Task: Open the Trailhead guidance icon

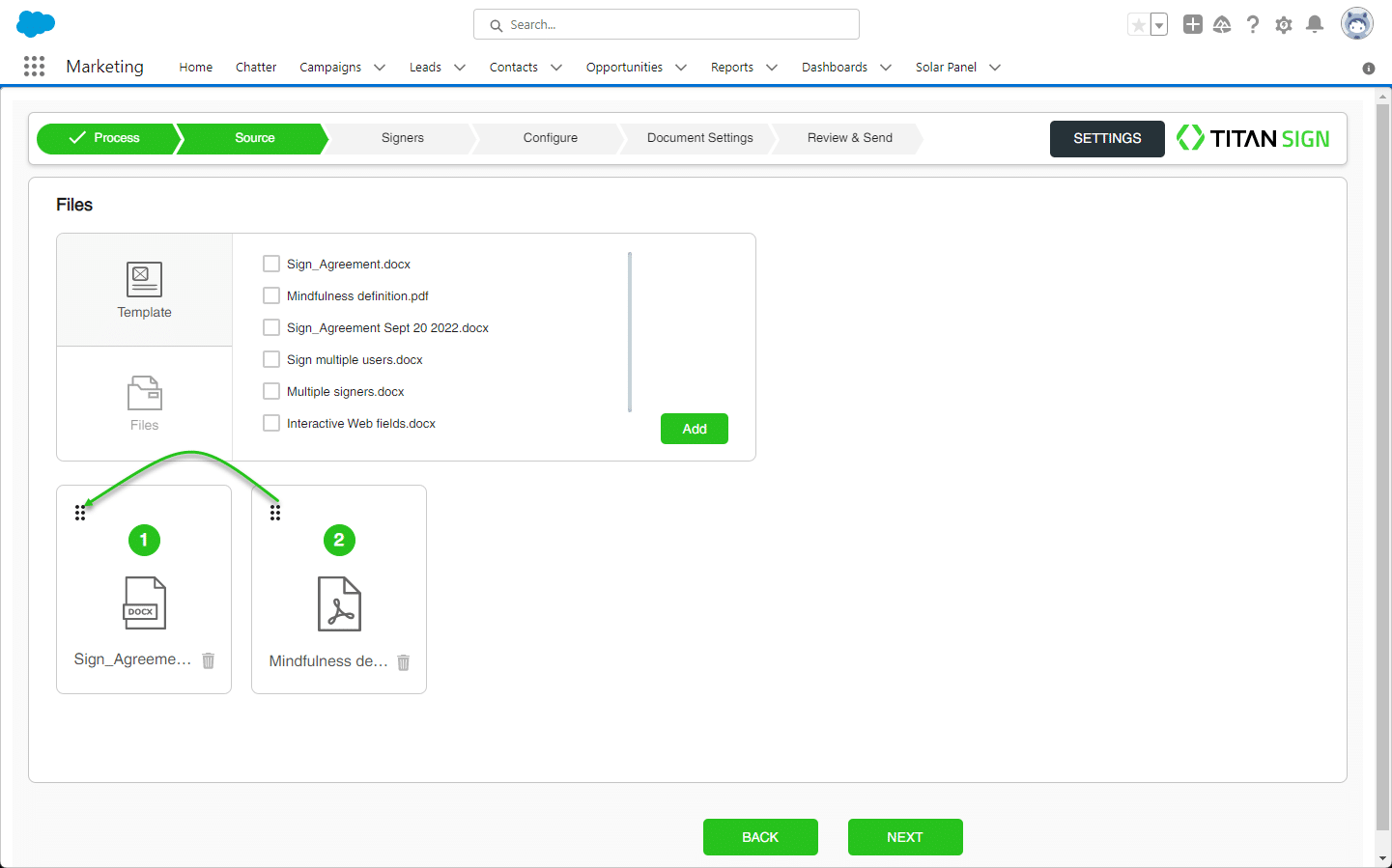Action: tap(1222, 24)
